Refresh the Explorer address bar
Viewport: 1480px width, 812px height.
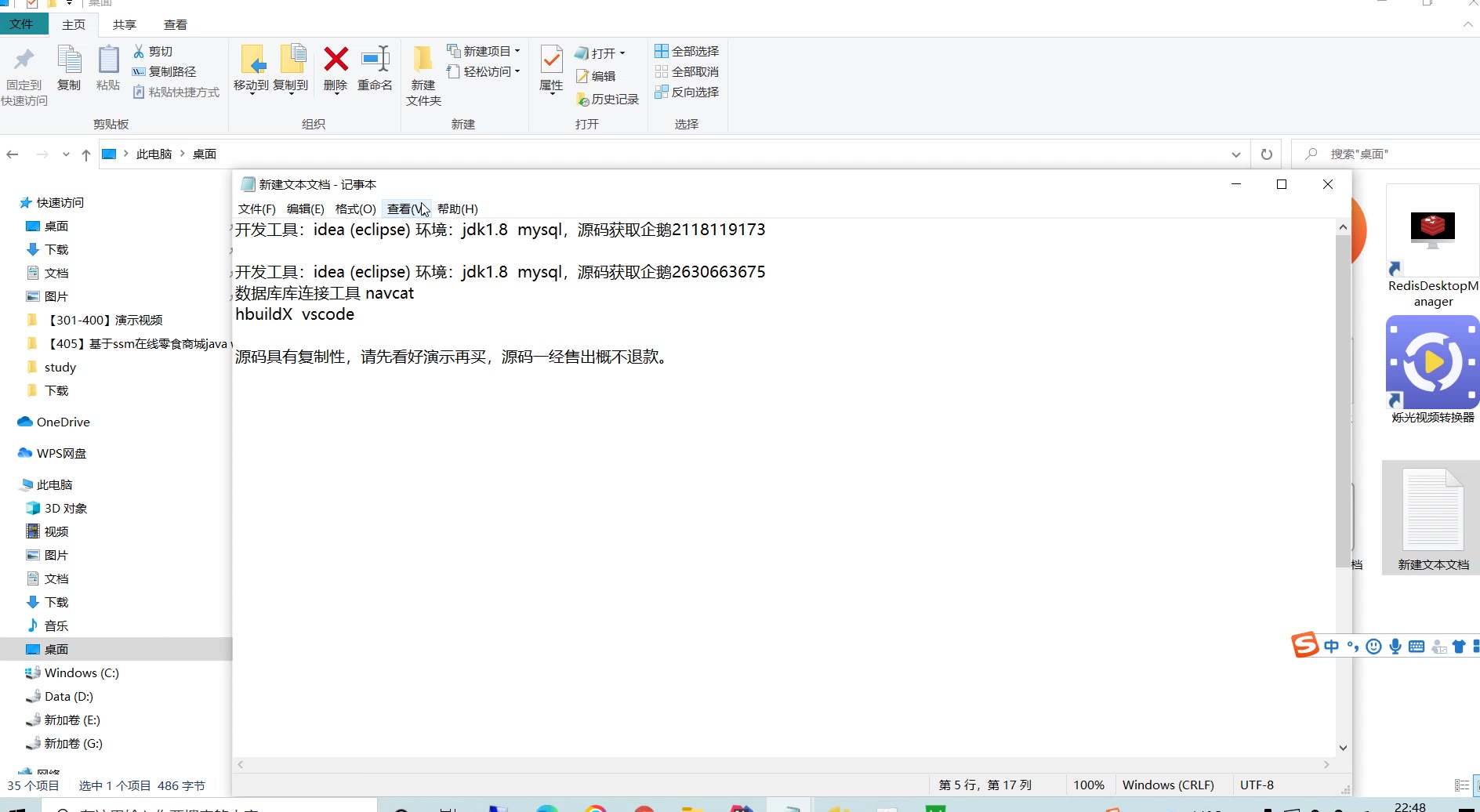tap(1267, 154)
